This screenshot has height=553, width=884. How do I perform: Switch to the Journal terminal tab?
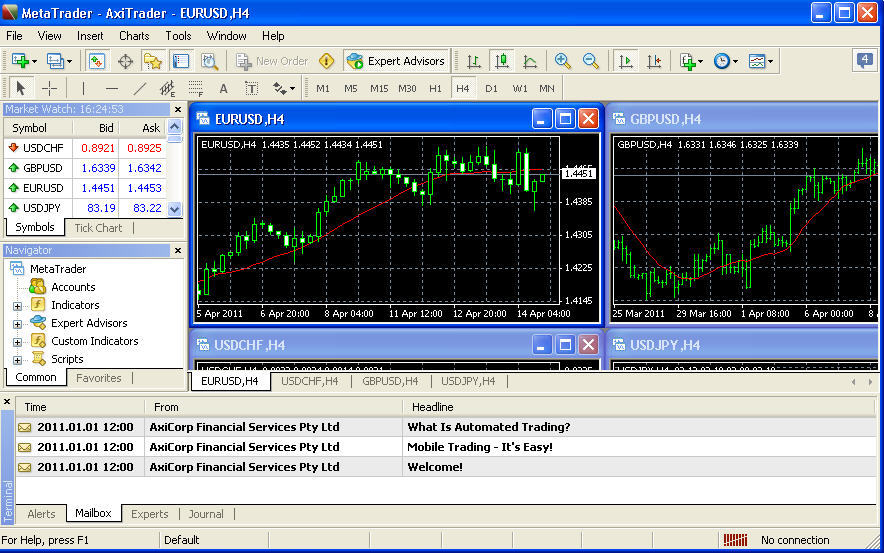(206, 514)
